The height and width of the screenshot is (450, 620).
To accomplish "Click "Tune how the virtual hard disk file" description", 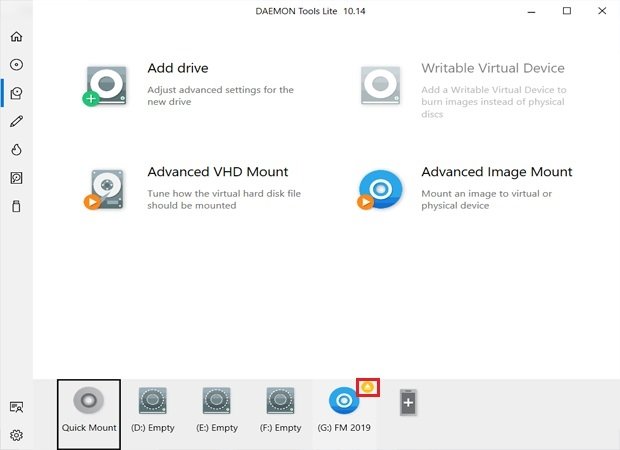I will pos(224,193).
